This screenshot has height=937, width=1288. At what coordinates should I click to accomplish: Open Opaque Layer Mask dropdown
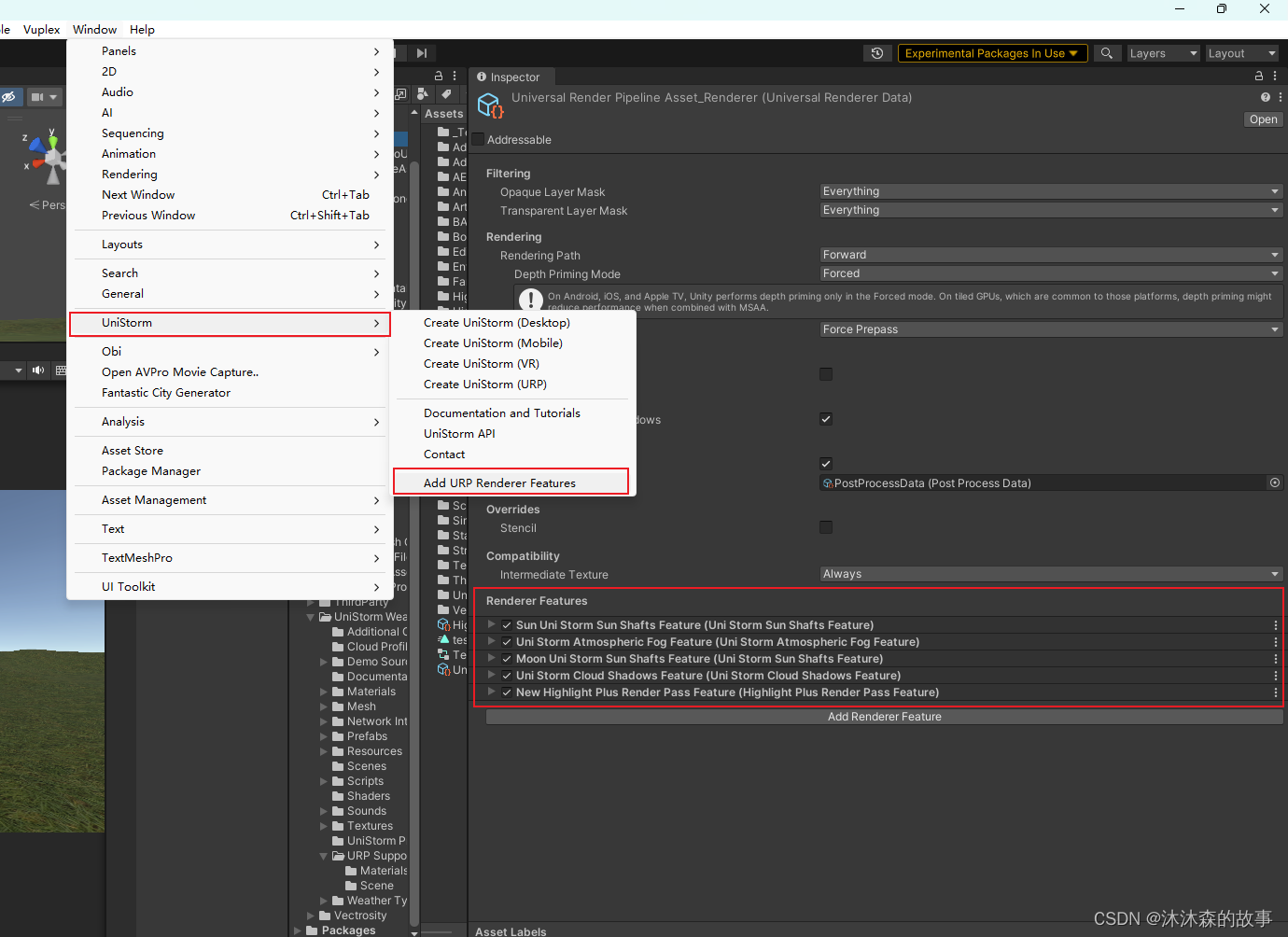tap(1051, 191)
